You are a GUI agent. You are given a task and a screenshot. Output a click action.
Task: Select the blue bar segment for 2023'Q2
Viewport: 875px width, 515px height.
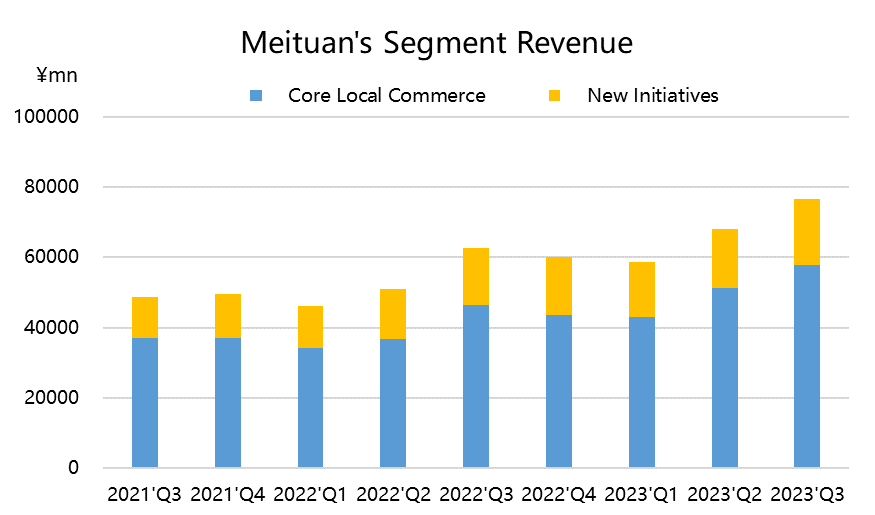pyautogui.click(x=725, y=378)
